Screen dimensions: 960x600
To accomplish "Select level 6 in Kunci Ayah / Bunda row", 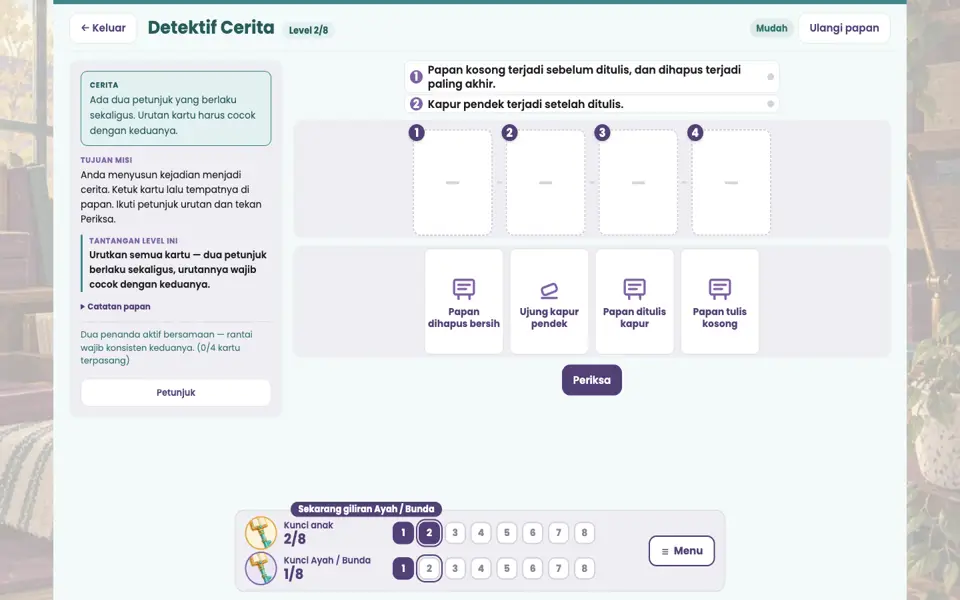I will [x=533, y=568].
